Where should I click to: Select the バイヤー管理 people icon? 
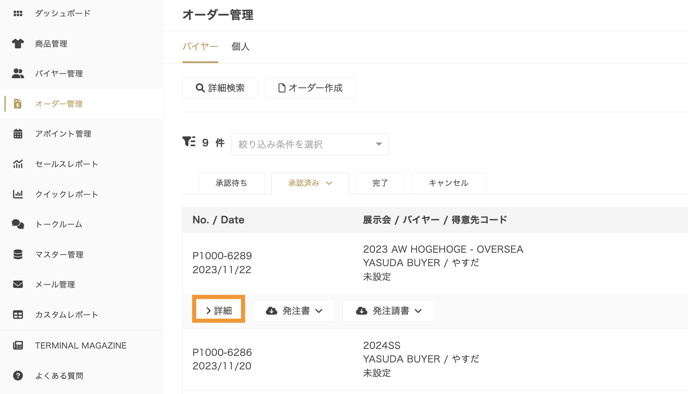(18, 73)
